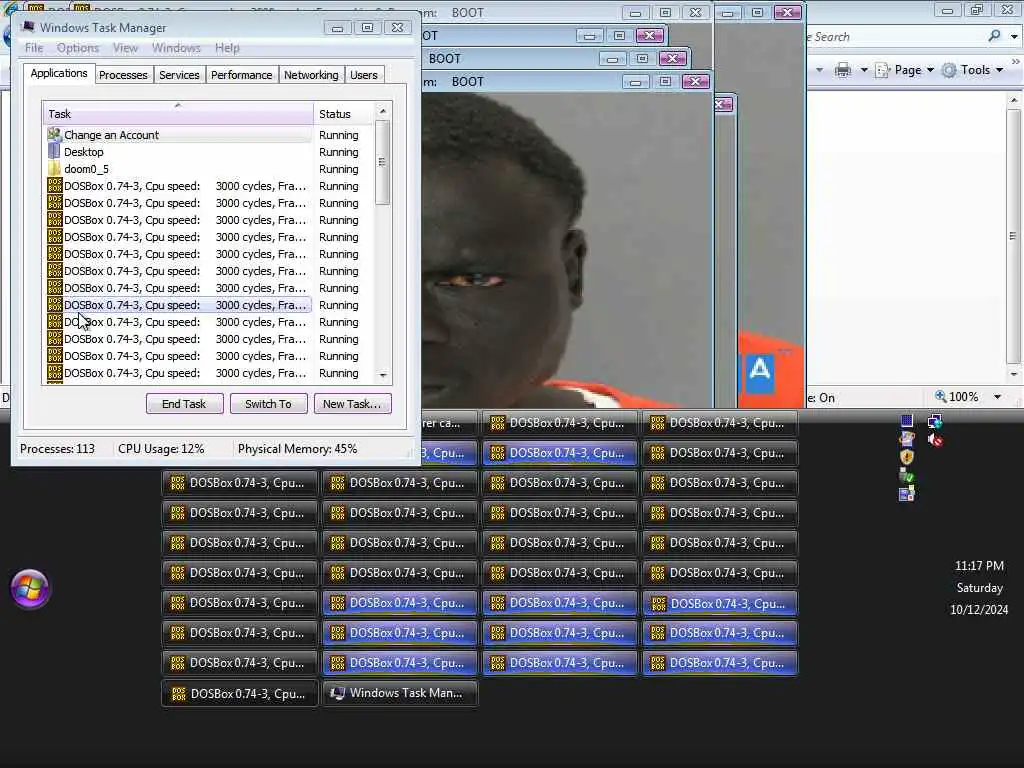Click the Processes: 113 status text

(x=57, y=449)
